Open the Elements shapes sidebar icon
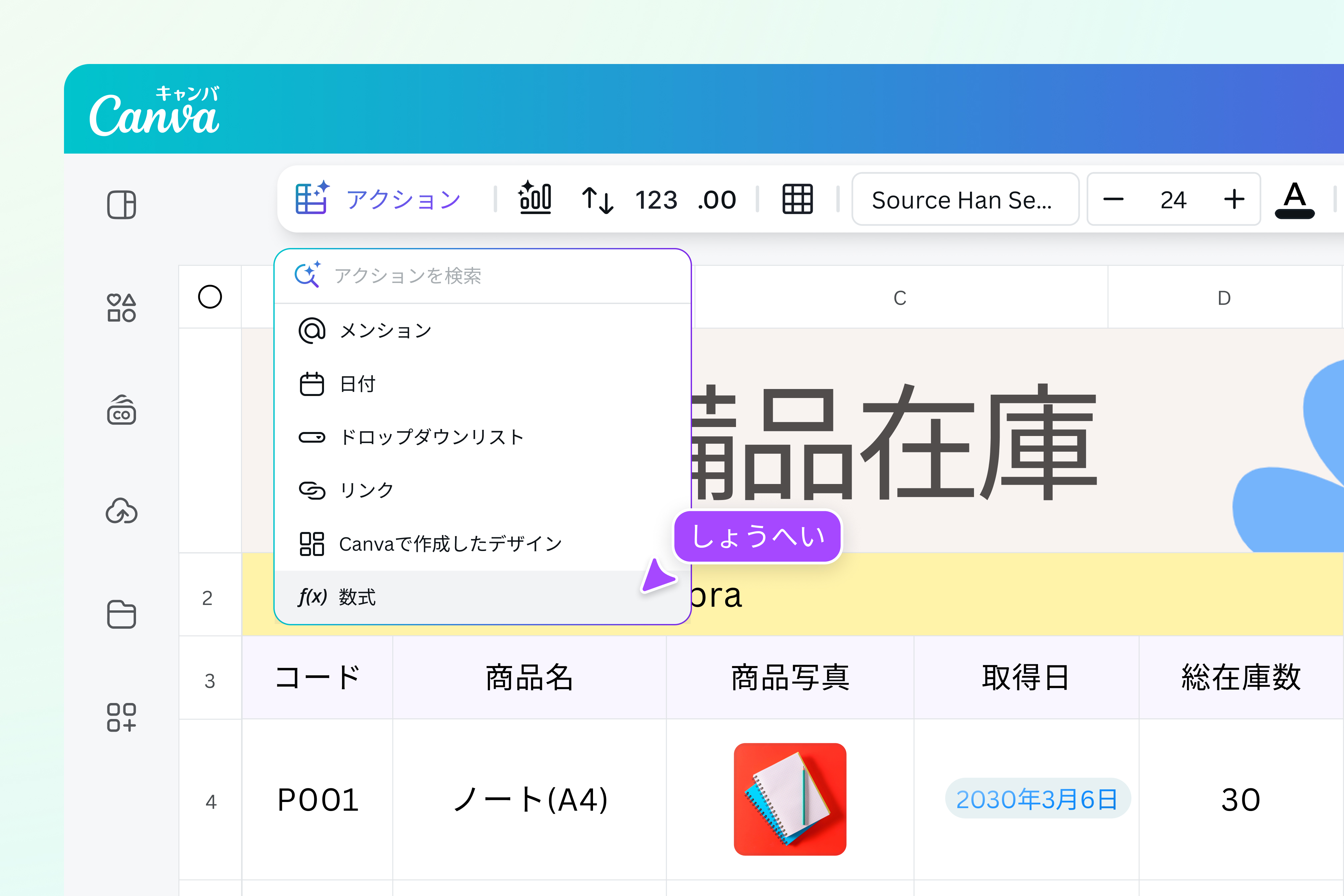Image resolution: width=1344 pixels, height=896 pixels. [121, 307]
